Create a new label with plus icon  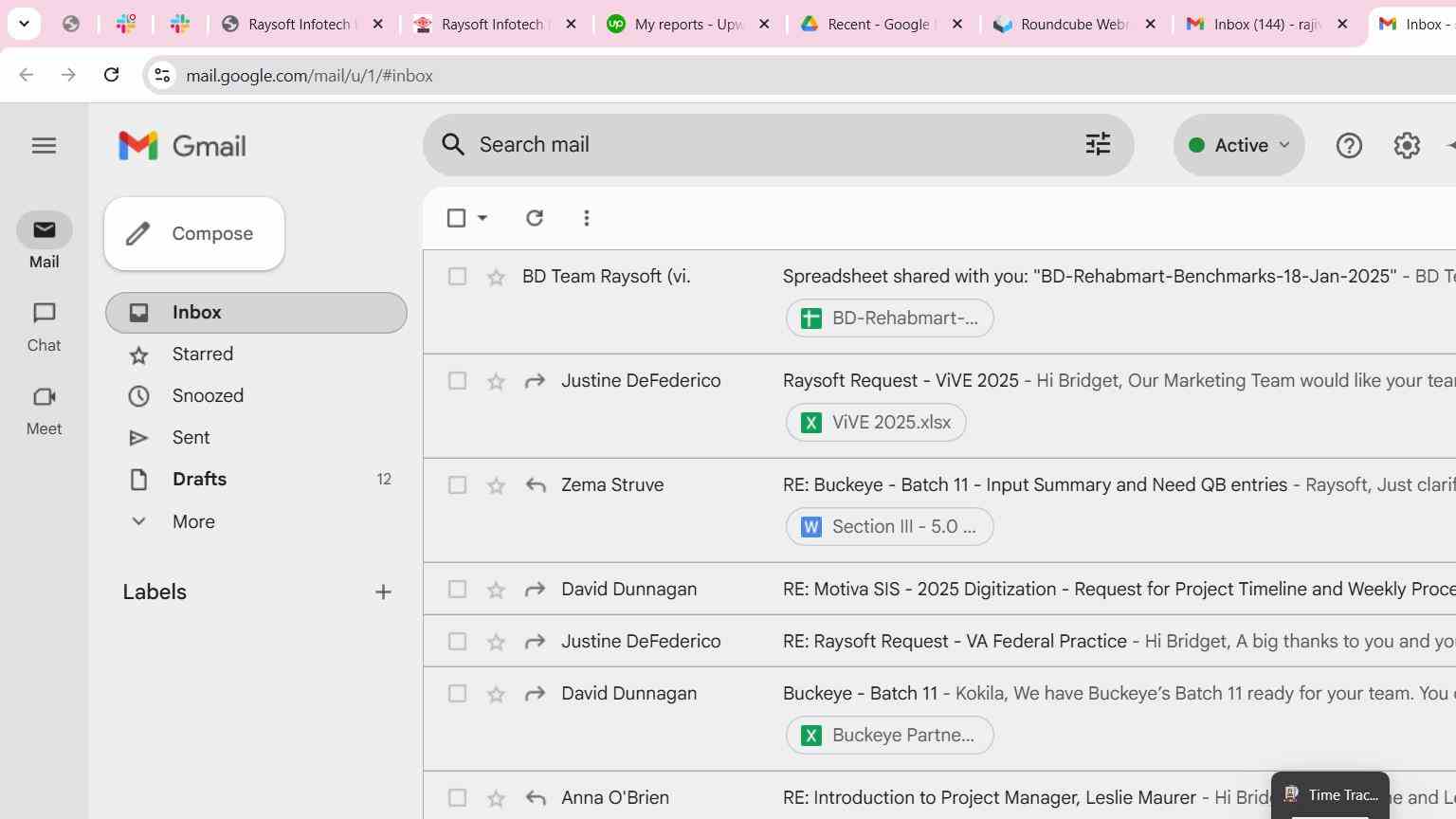(x=383, y=591)
